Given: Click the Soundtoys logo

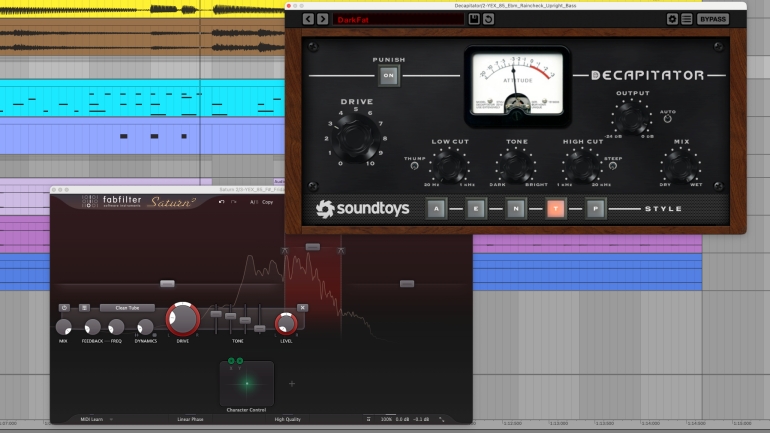Looking at the screenshot, I should click(362, 209).
